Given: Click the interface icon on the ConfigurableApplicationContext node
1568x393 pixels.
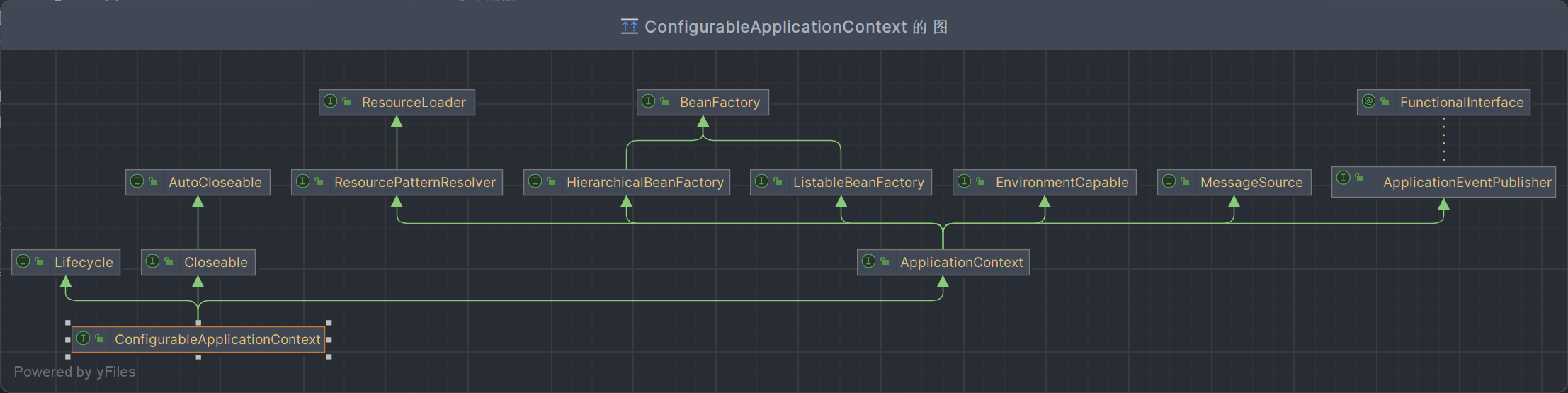Looking at the screenshot, I should point(83,338).
